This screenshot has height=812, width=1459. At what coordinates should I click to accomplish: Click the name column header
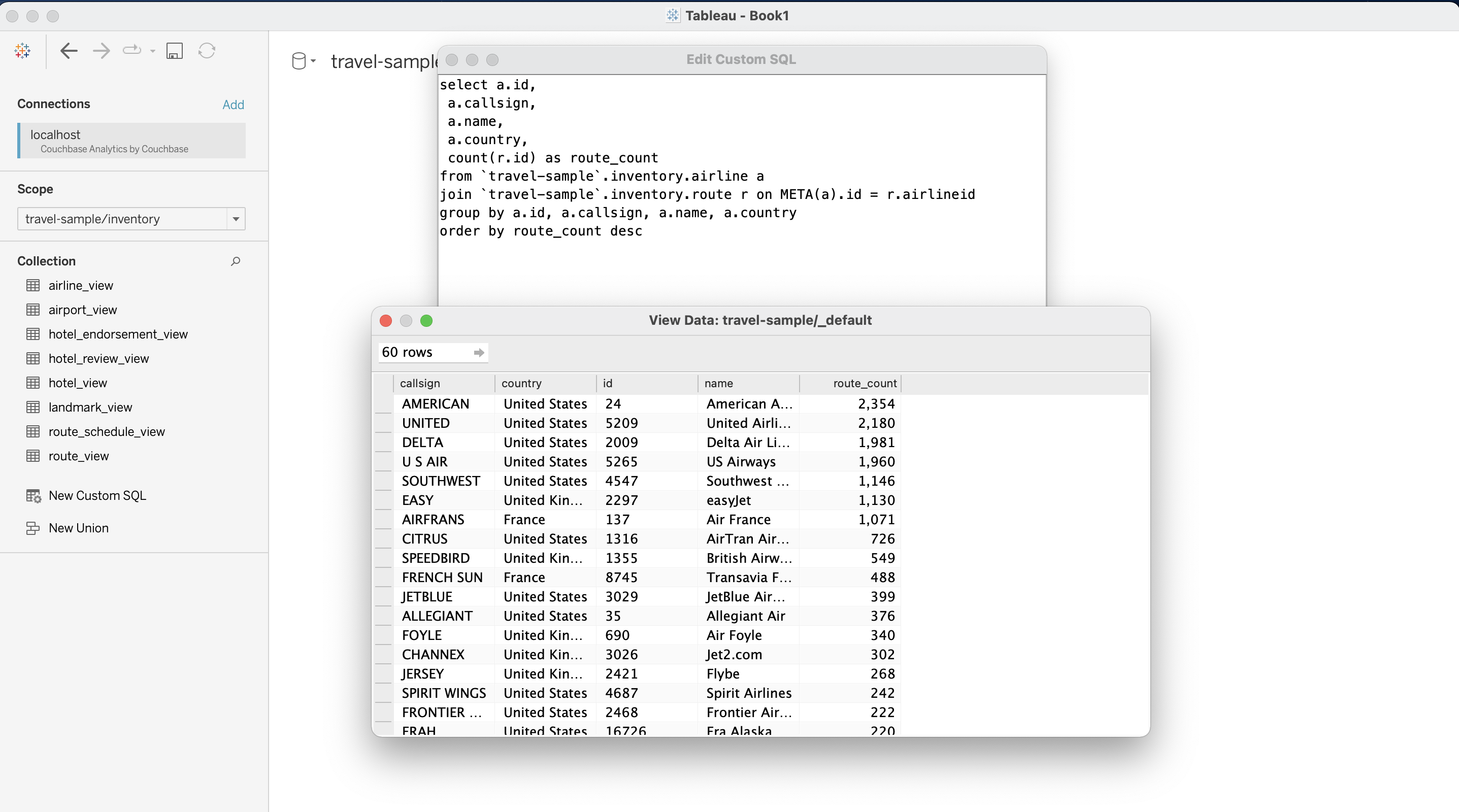(748, 383)
